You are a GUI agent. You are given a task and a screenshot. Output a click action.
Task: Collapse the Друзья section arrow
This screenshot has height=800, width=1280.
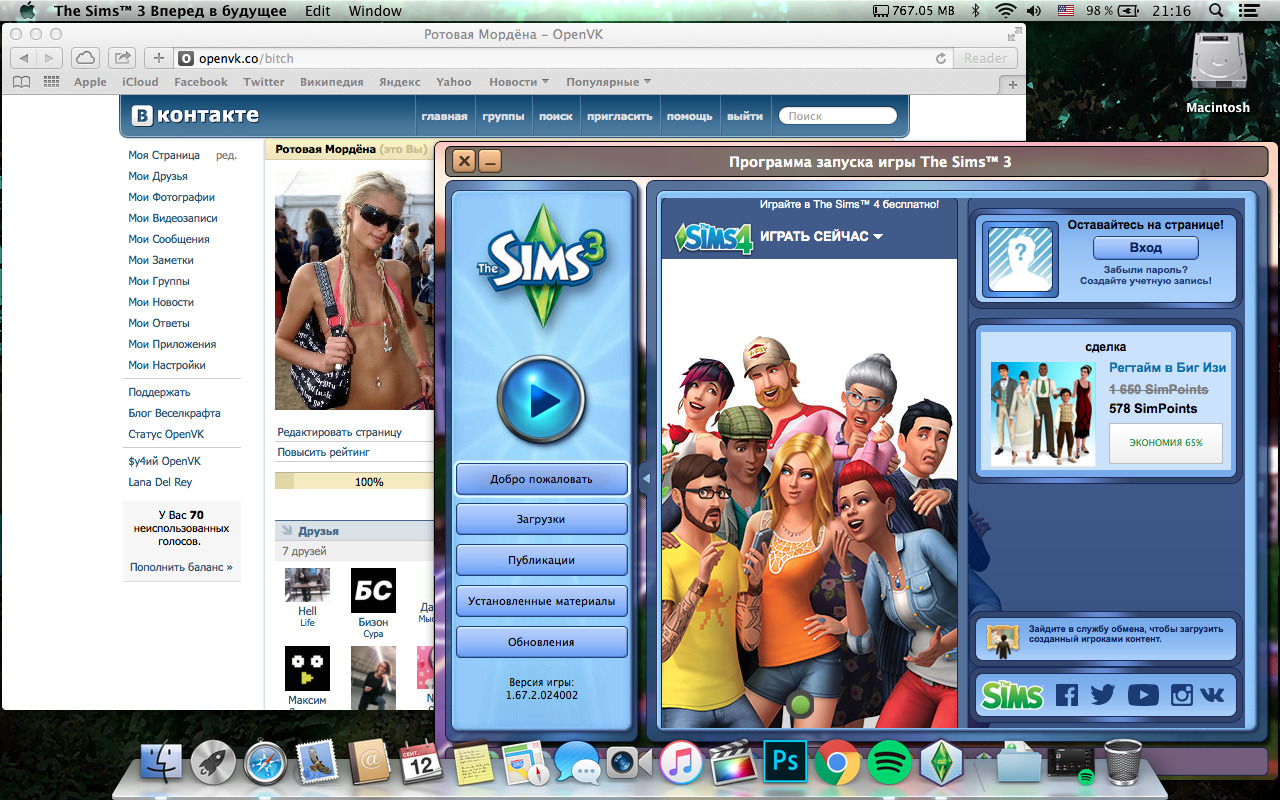coord(287,531)
